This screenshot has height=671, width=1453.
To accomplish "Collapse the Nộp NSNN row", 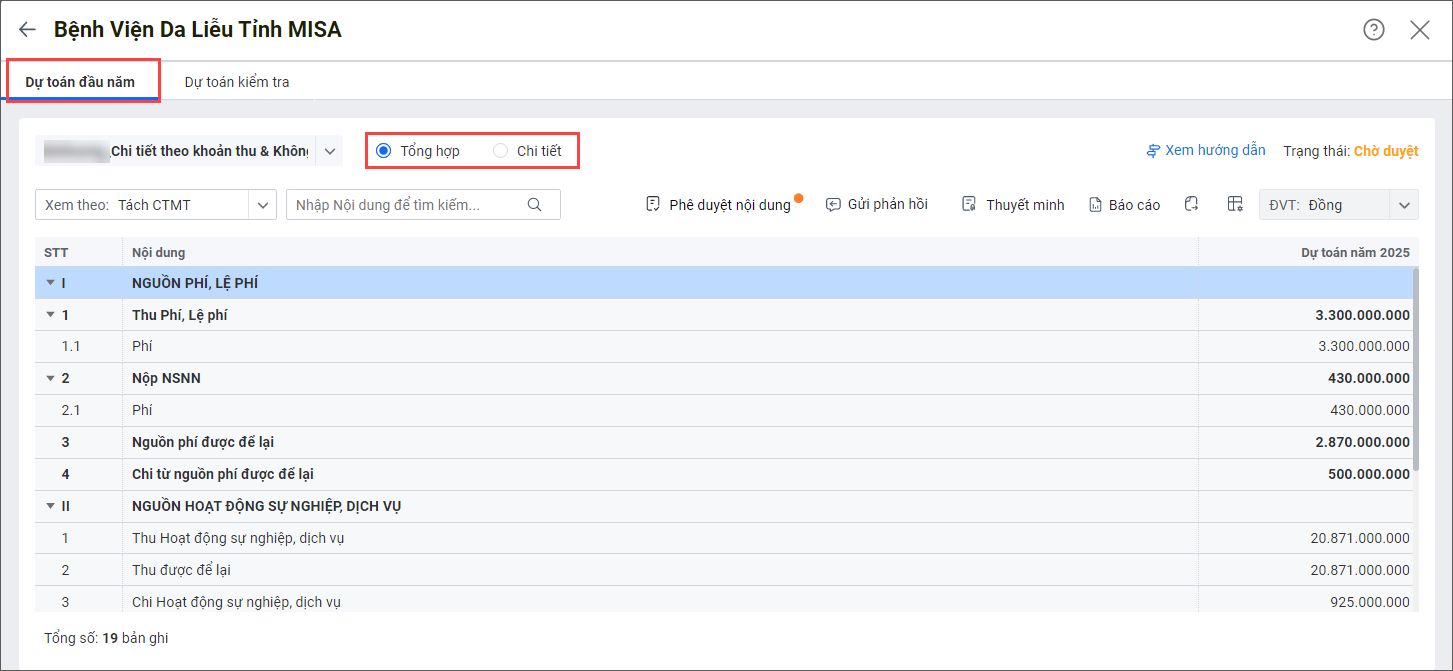I will [x=50, y=379].
